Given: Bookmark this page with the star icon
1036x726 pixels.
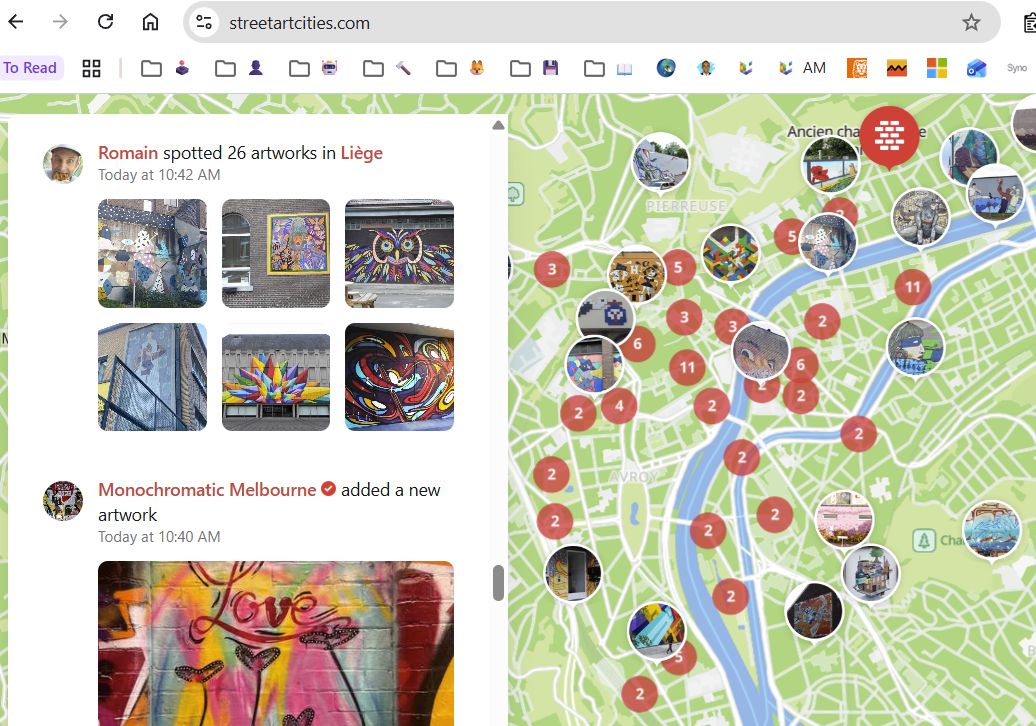Looking at the screenshot, I should click(971, 22).
